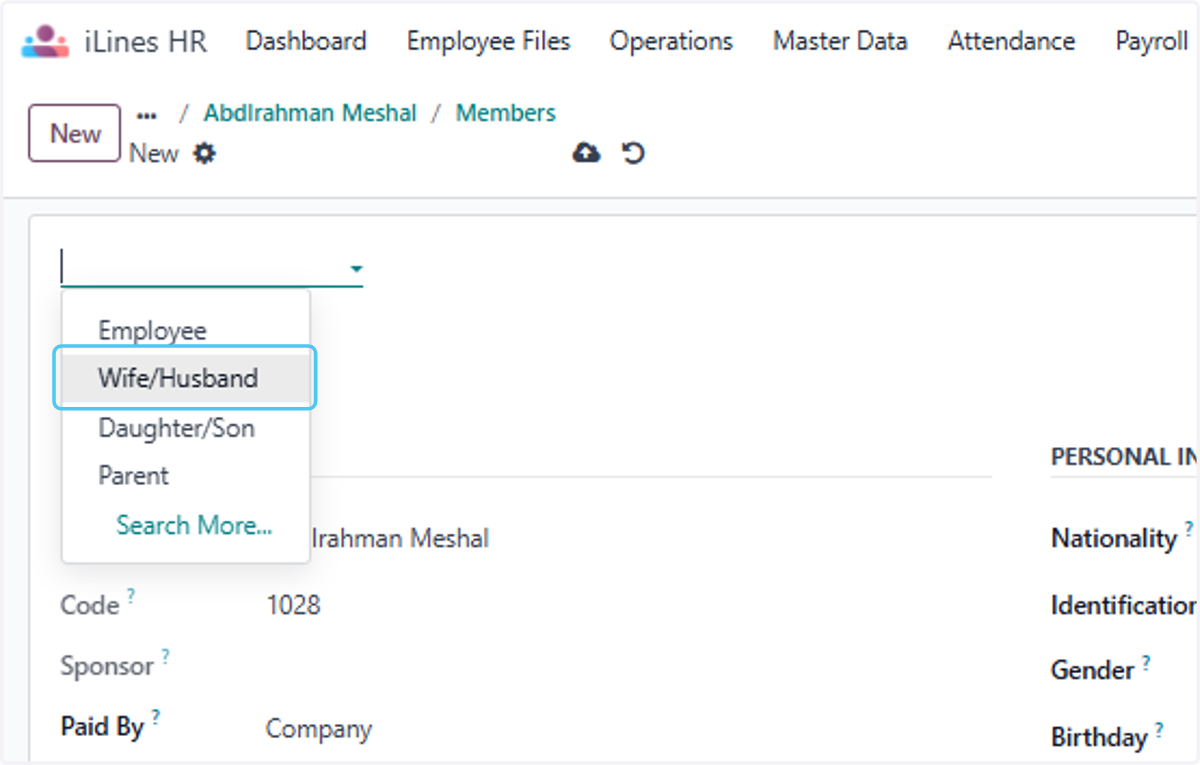
Task: Click the cloud upload save icon
Action: 586,153
